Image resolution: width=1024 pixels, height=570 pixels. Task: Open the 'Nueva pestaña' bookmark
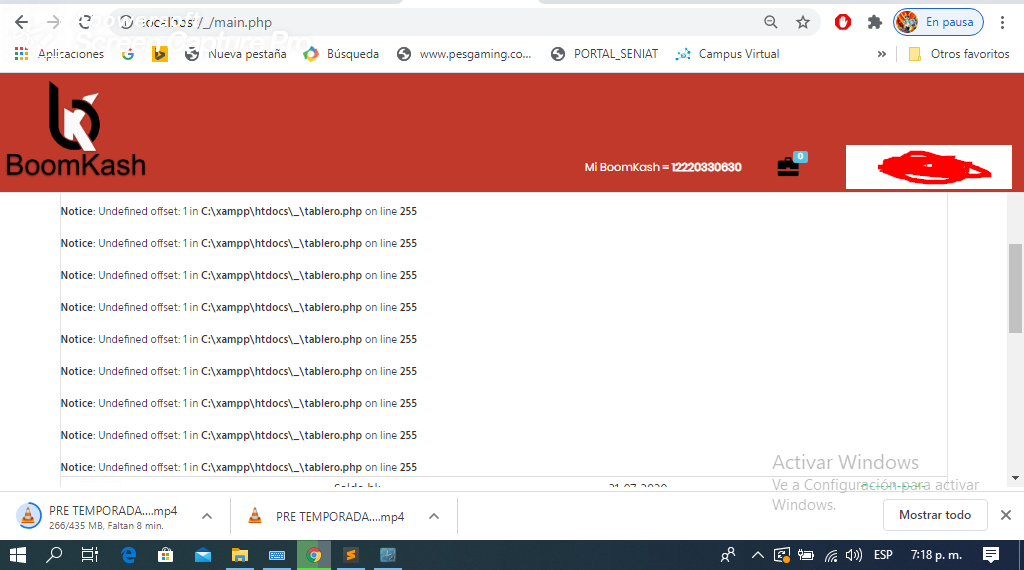click(235, 54)
